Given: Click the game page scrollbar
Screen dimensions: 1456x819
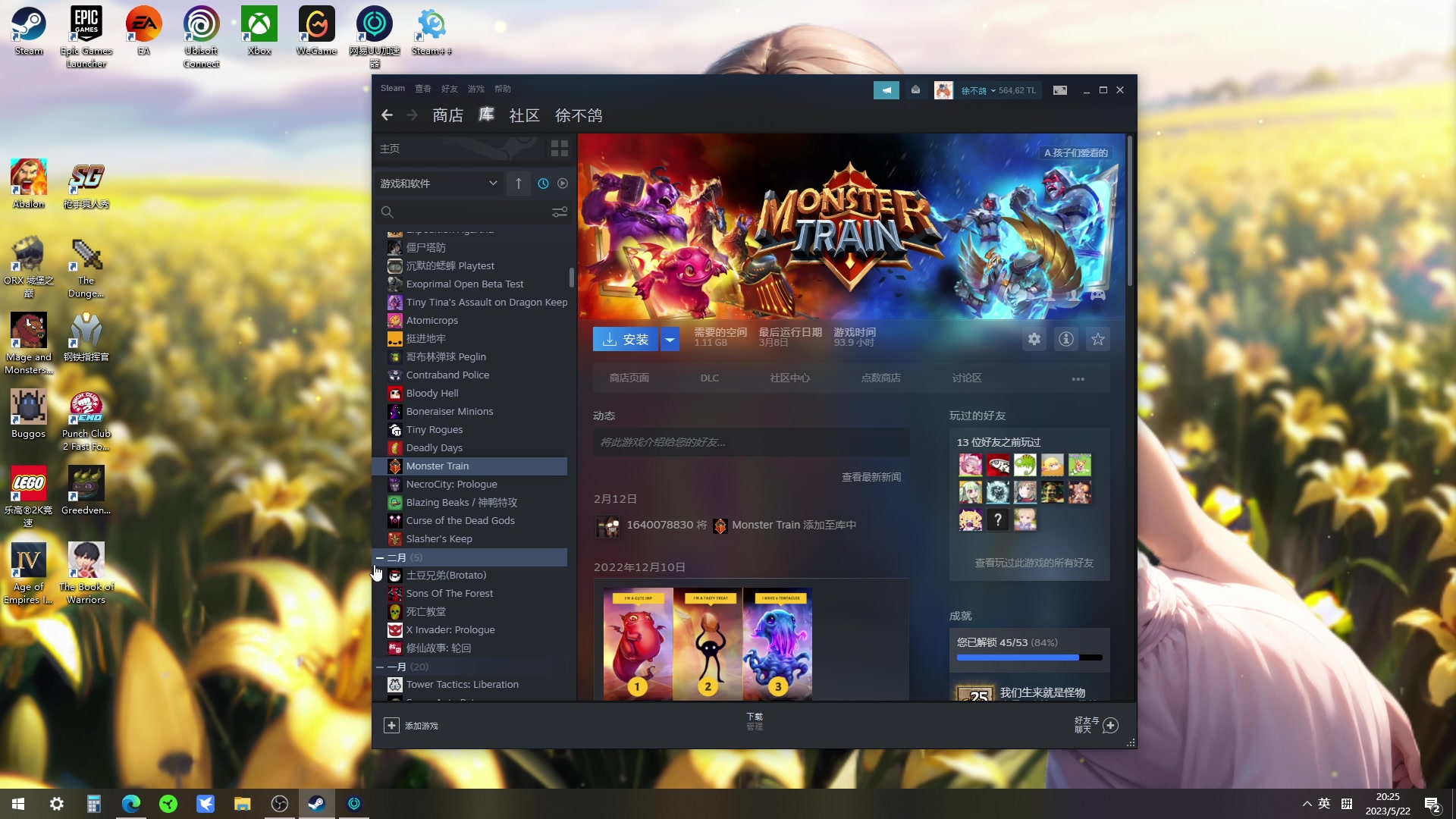Looking at the screenshot, I should pos(1130,210).
